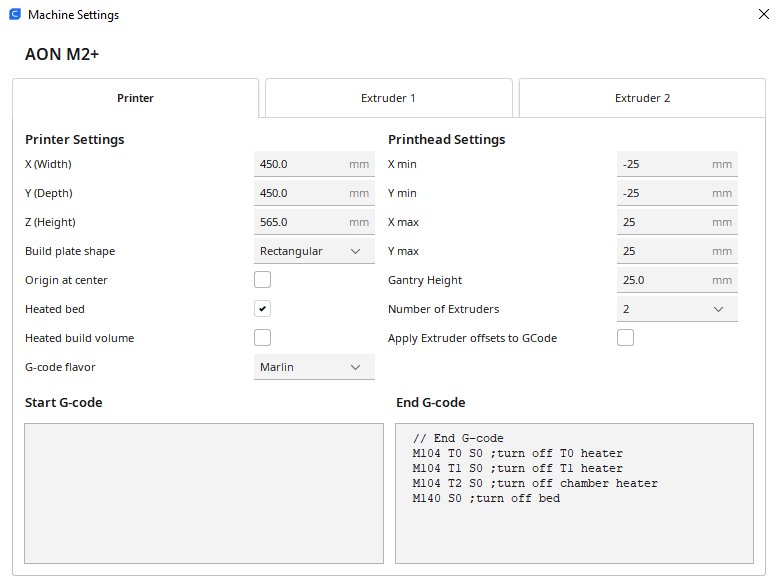Click the 'M104 T0 S0' heater line
The height and width of the screenshot is (579, 776).
click(x=518, y=453)
